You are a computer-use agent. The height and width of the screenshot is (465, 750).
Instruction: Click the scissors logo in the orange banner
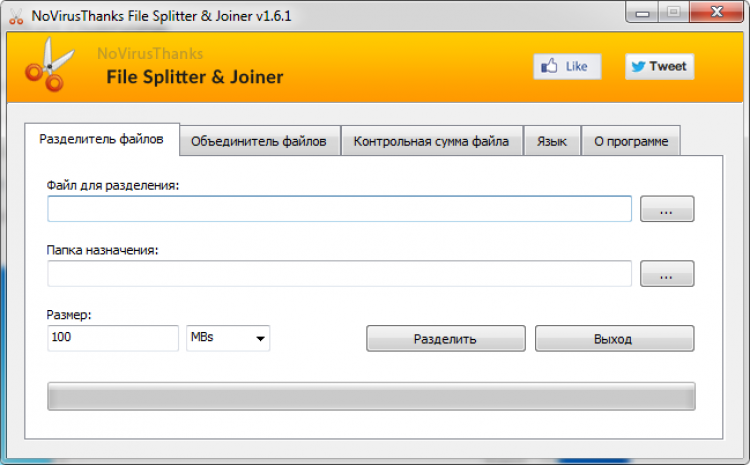(50, 65)
